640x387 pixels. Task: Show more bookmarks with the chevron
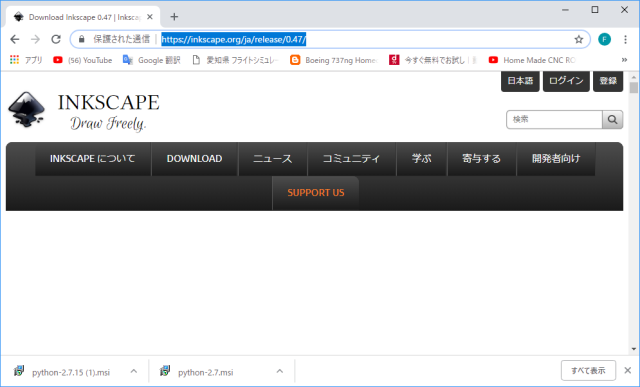coord(624,60)
